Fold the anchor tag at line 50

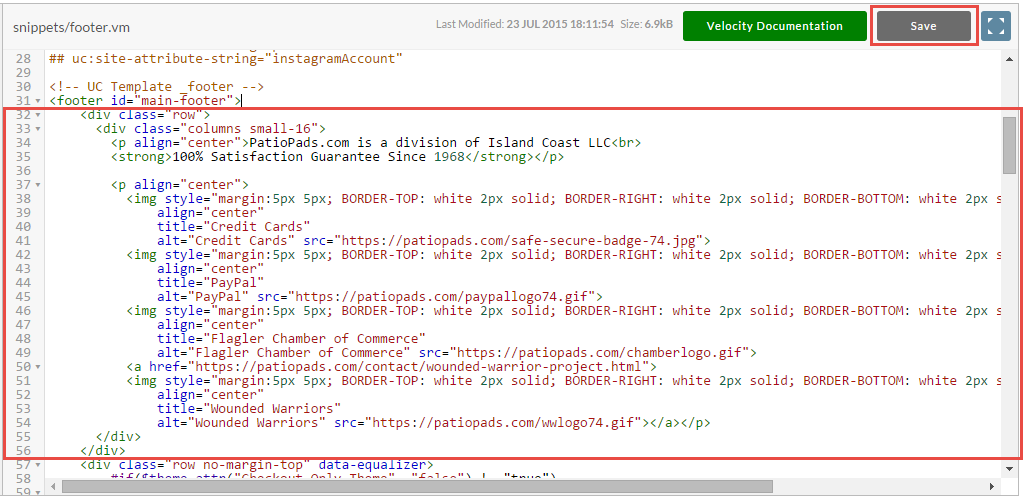click(x=38, y=366)
